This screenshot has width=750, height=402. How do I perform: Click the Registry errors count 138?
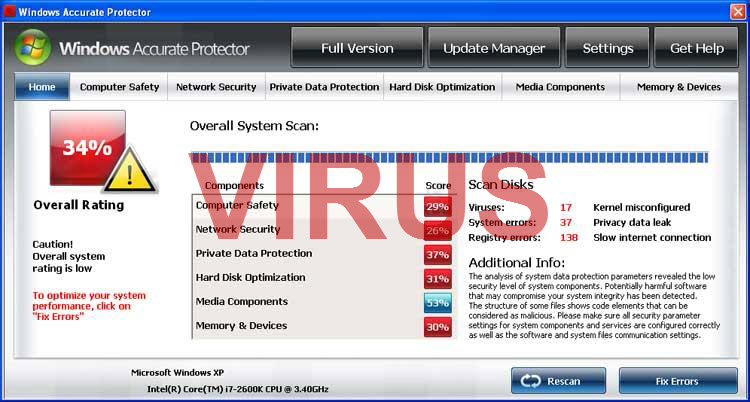569,238
